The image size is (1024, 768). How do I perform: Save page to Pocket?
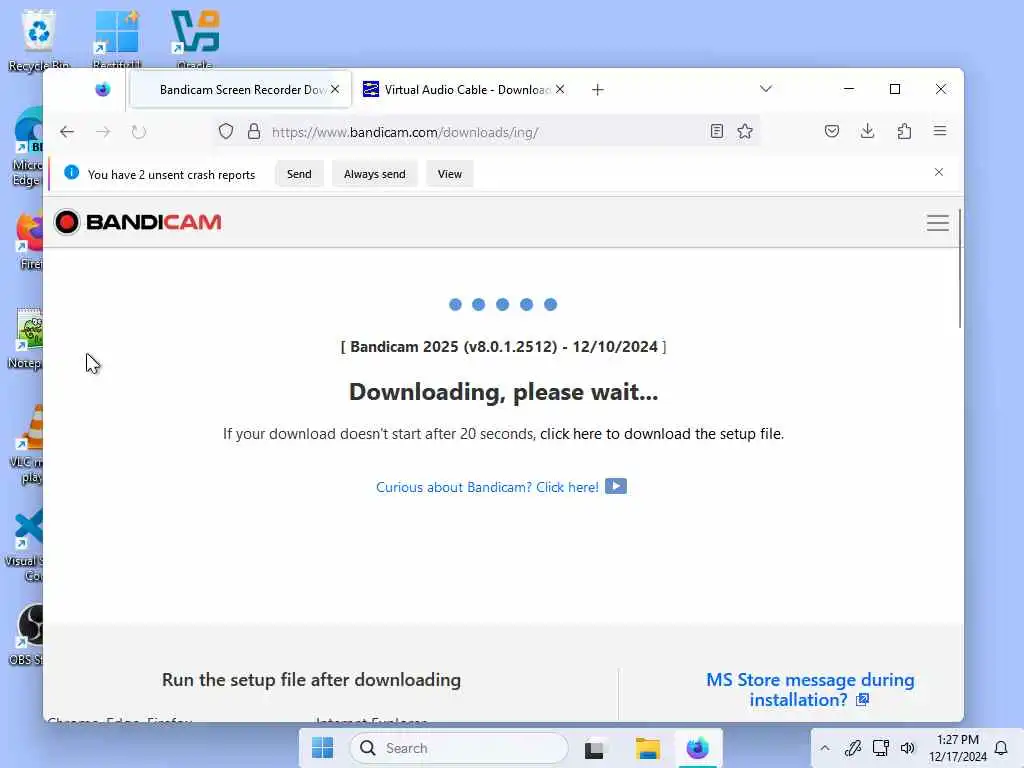pos(831,131)
